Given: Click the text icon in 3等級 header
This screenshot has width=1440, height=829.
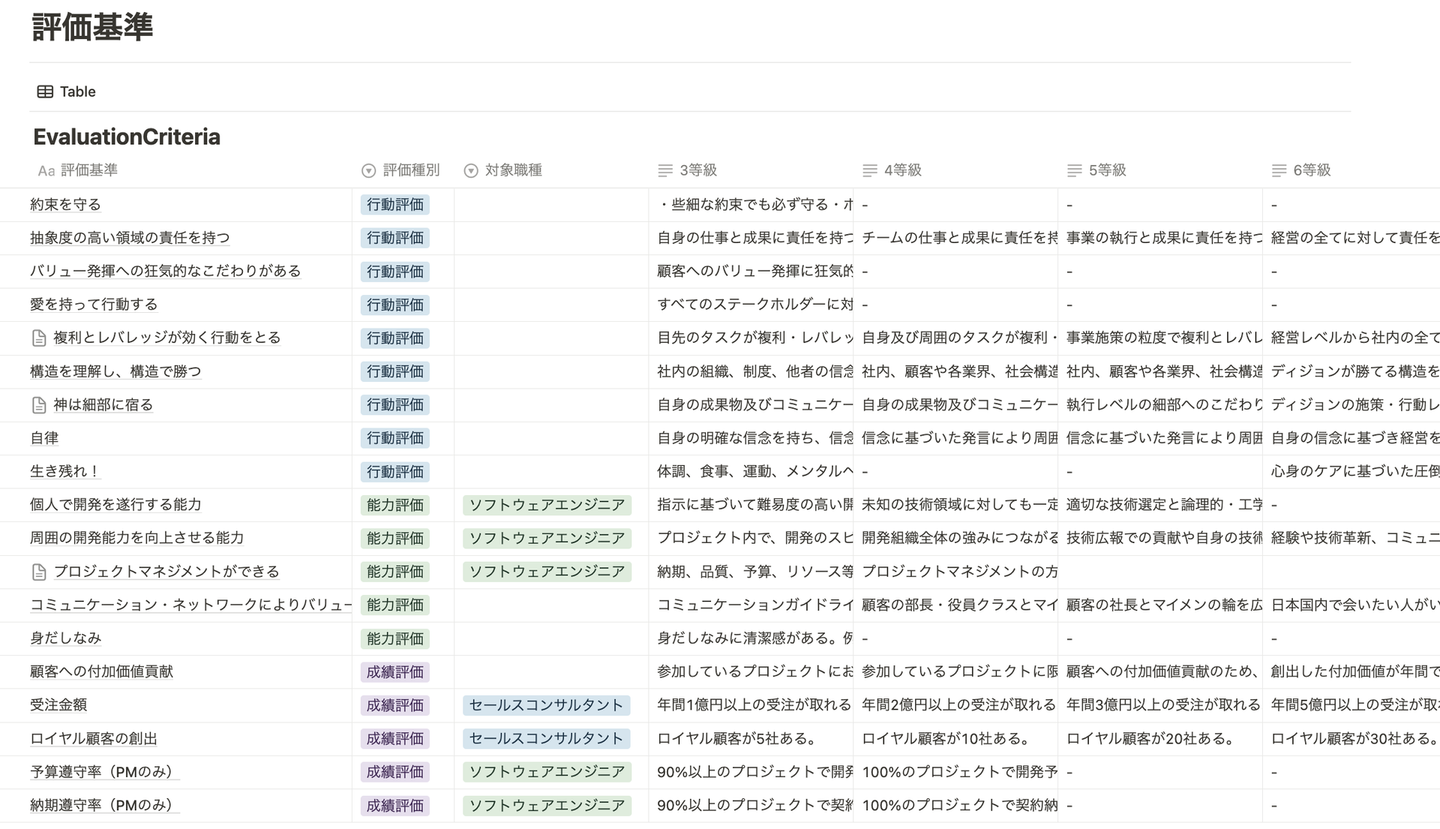Looking at the screenshot, I should point(665,171).
